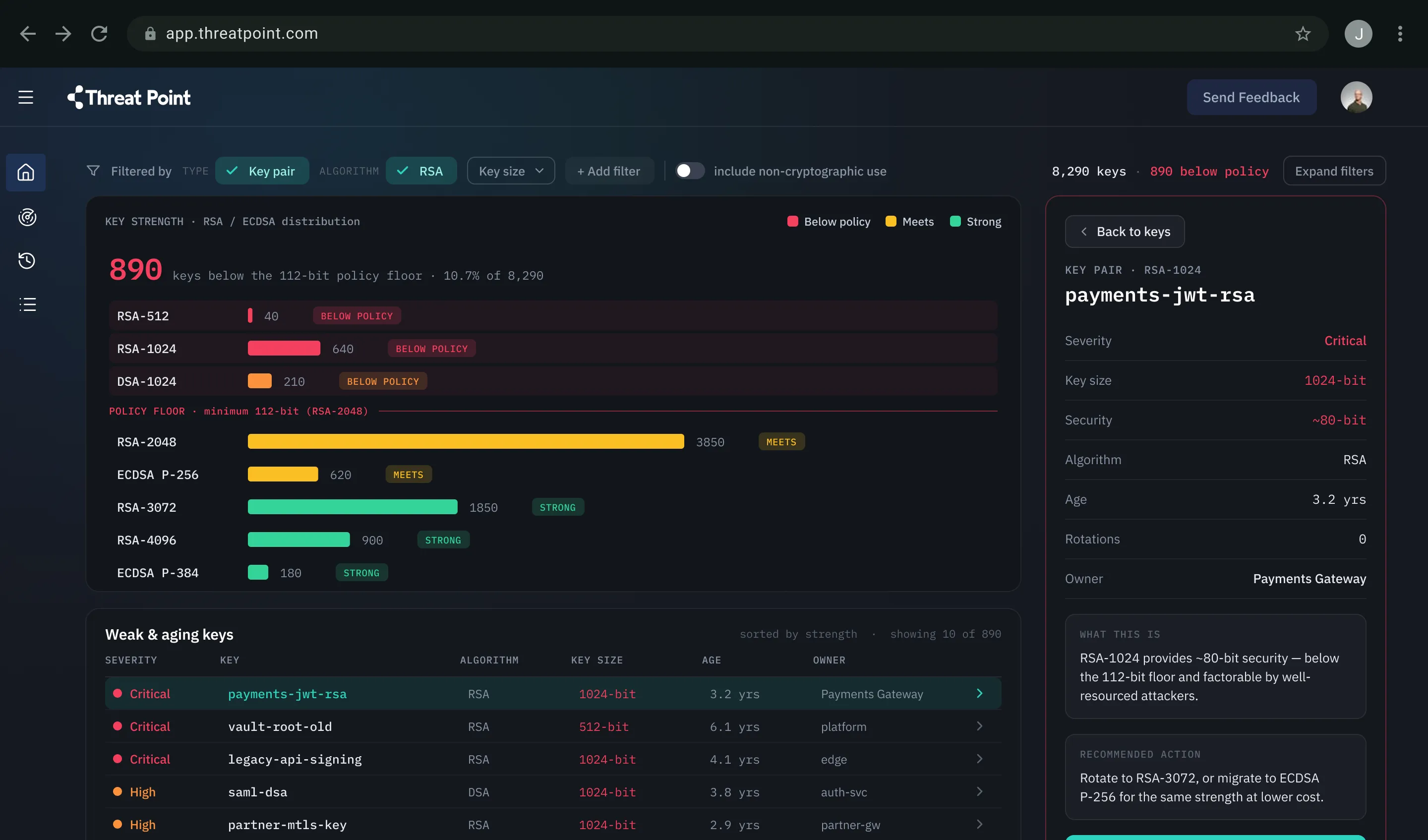Open the browser three-dot menu

[x=1399, y=33]
